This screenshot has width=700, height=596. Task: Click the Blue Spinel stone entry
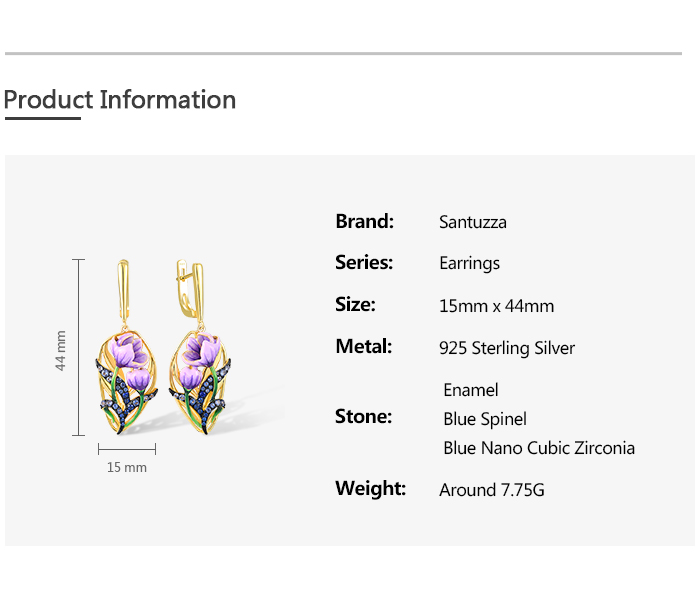click(485, 419)
